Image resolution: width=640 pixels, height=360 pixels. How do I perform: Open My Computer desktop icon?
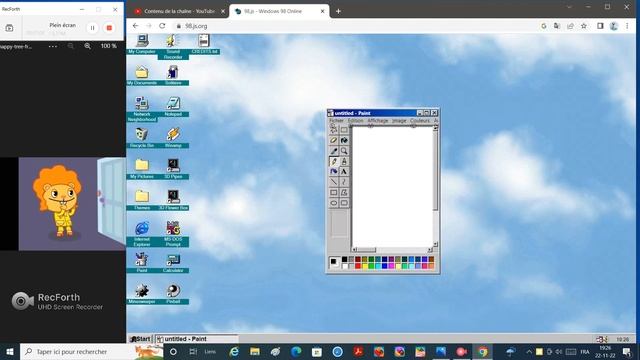click(x=142, y=44)
